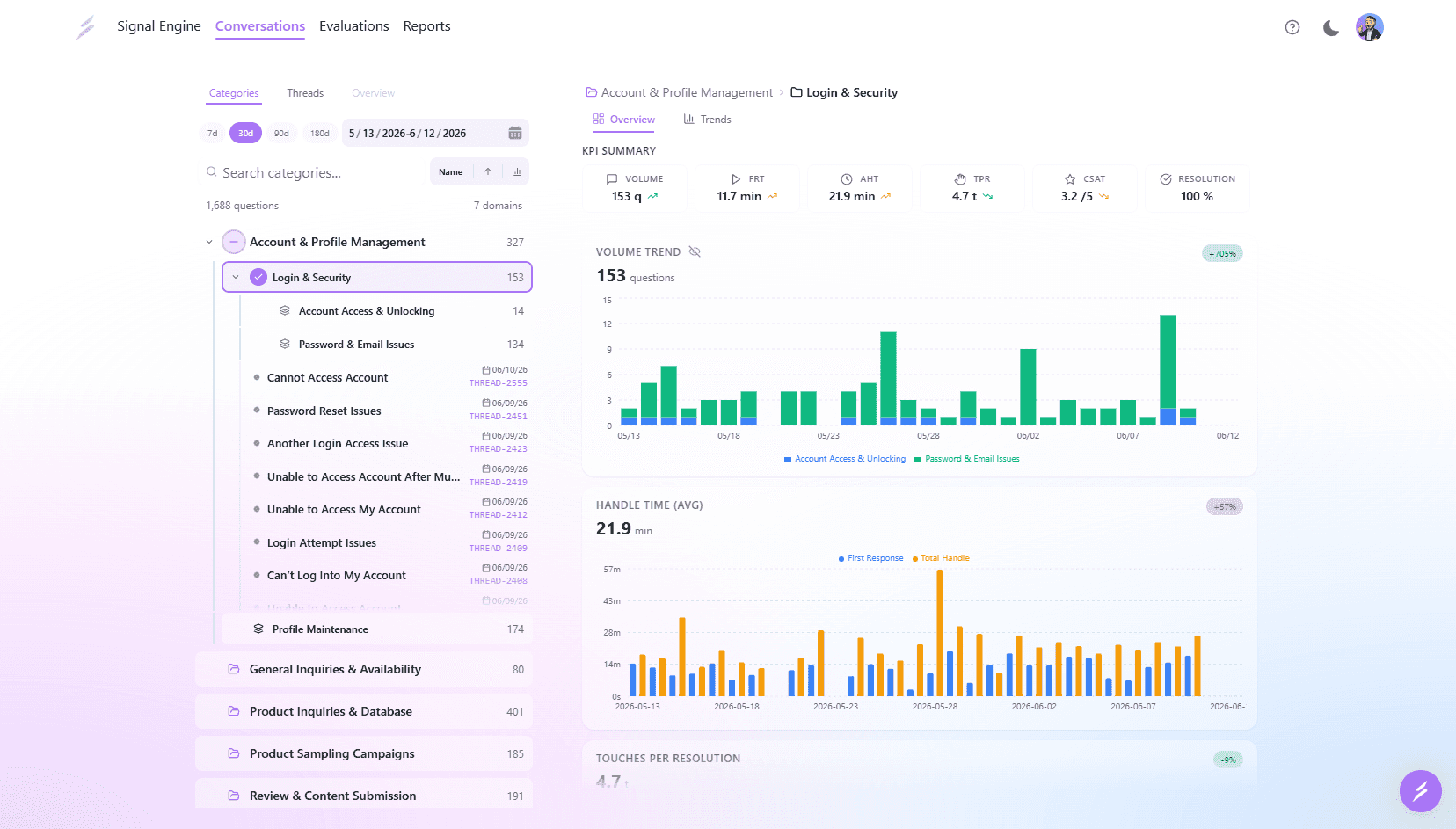The image size is (1456, 829).
Task: Click the Signal Engine logo icon
Action: [x=85, y=27]
